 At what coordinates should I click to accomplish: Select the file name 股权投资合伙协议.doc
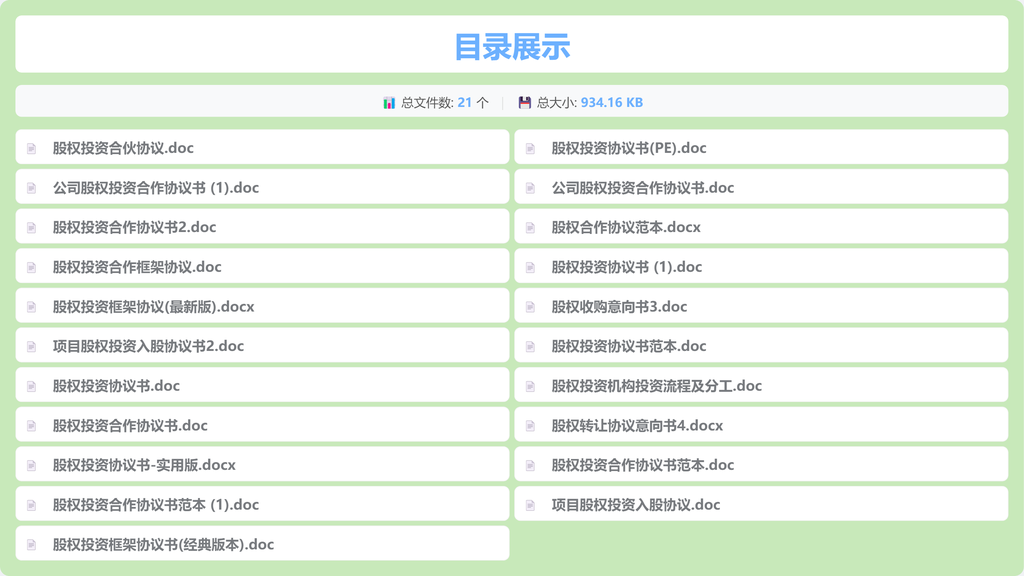click(x=123, y=148)
